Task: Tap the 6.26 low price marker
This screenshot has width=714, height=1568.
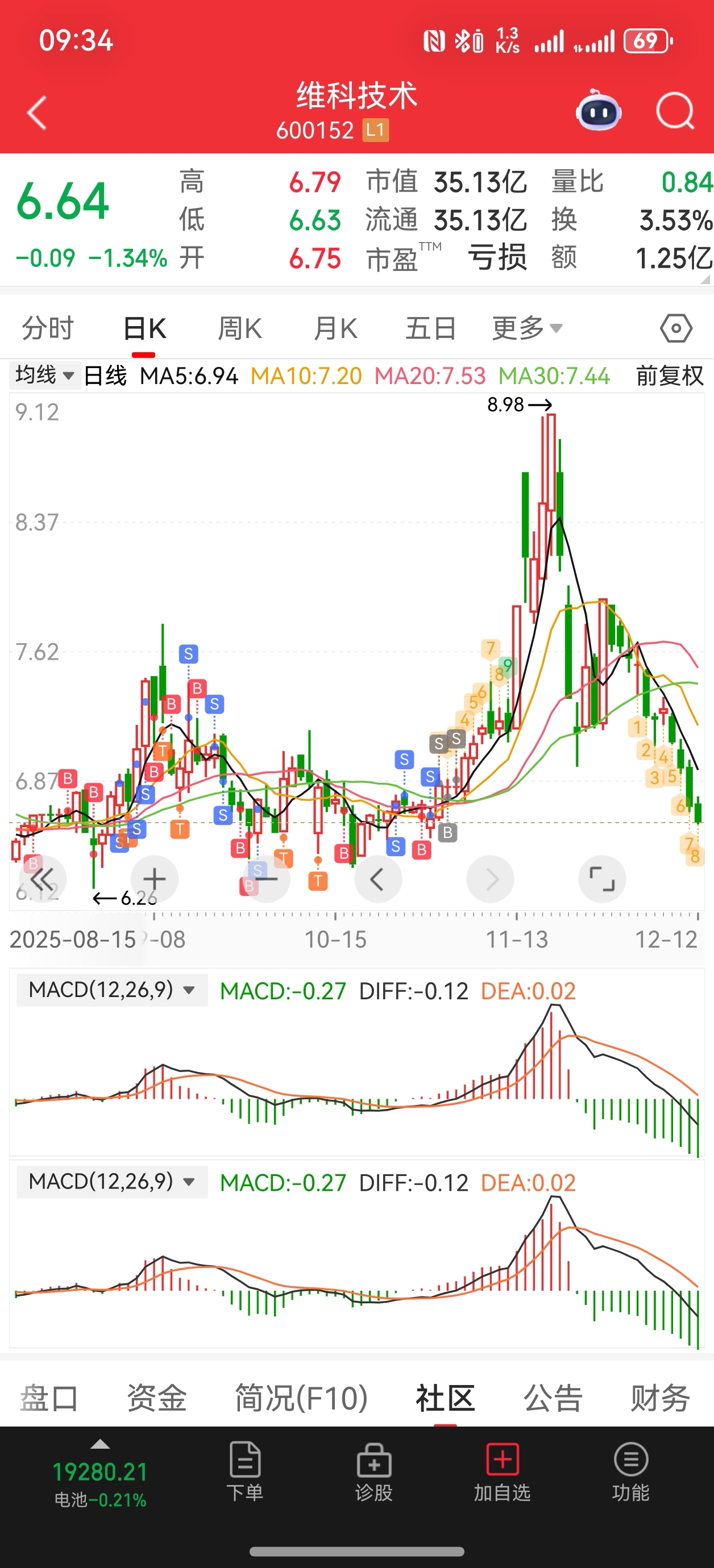Action: point(125,898)
